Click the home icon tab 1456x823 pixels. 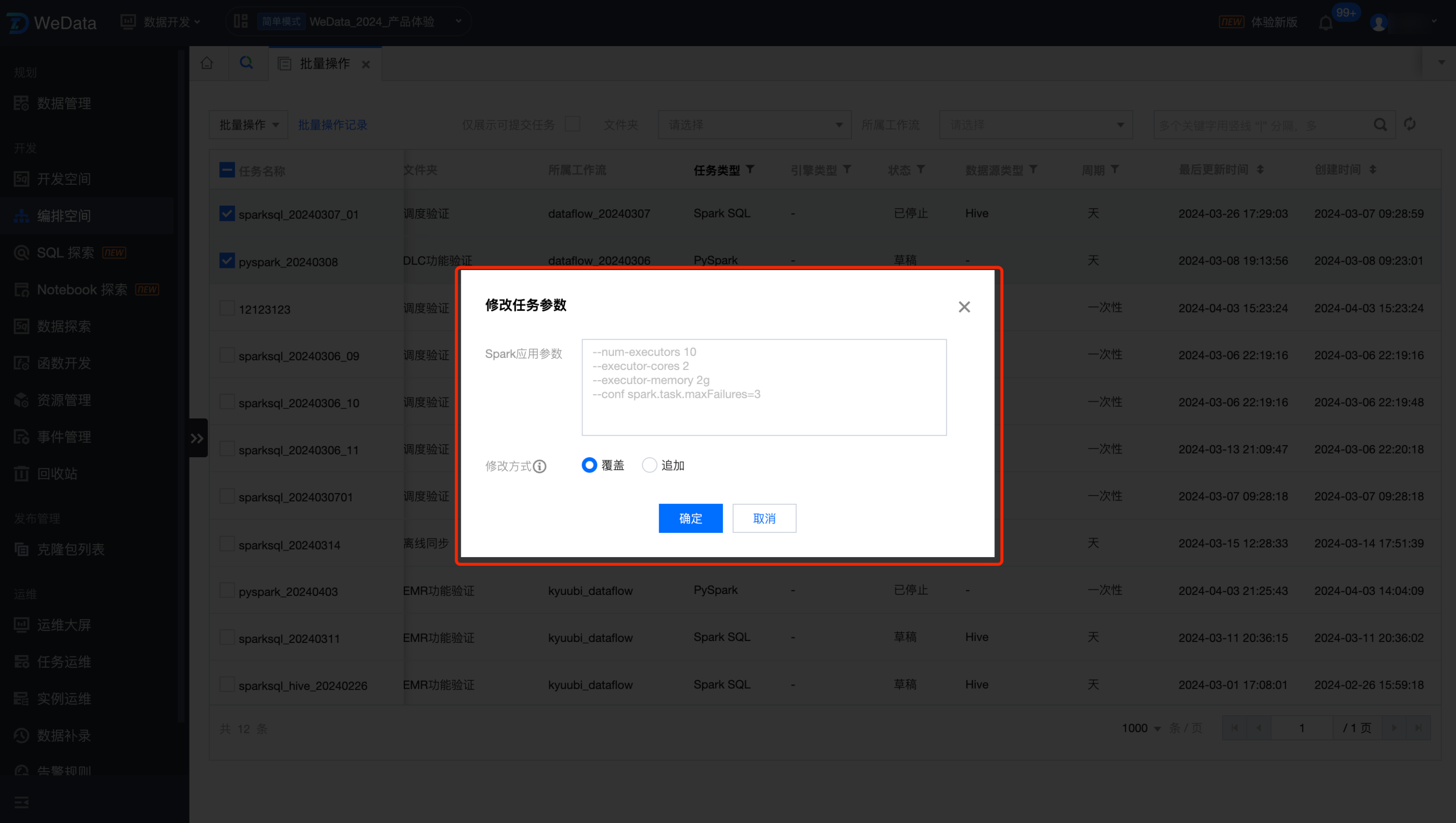point(207,63)
